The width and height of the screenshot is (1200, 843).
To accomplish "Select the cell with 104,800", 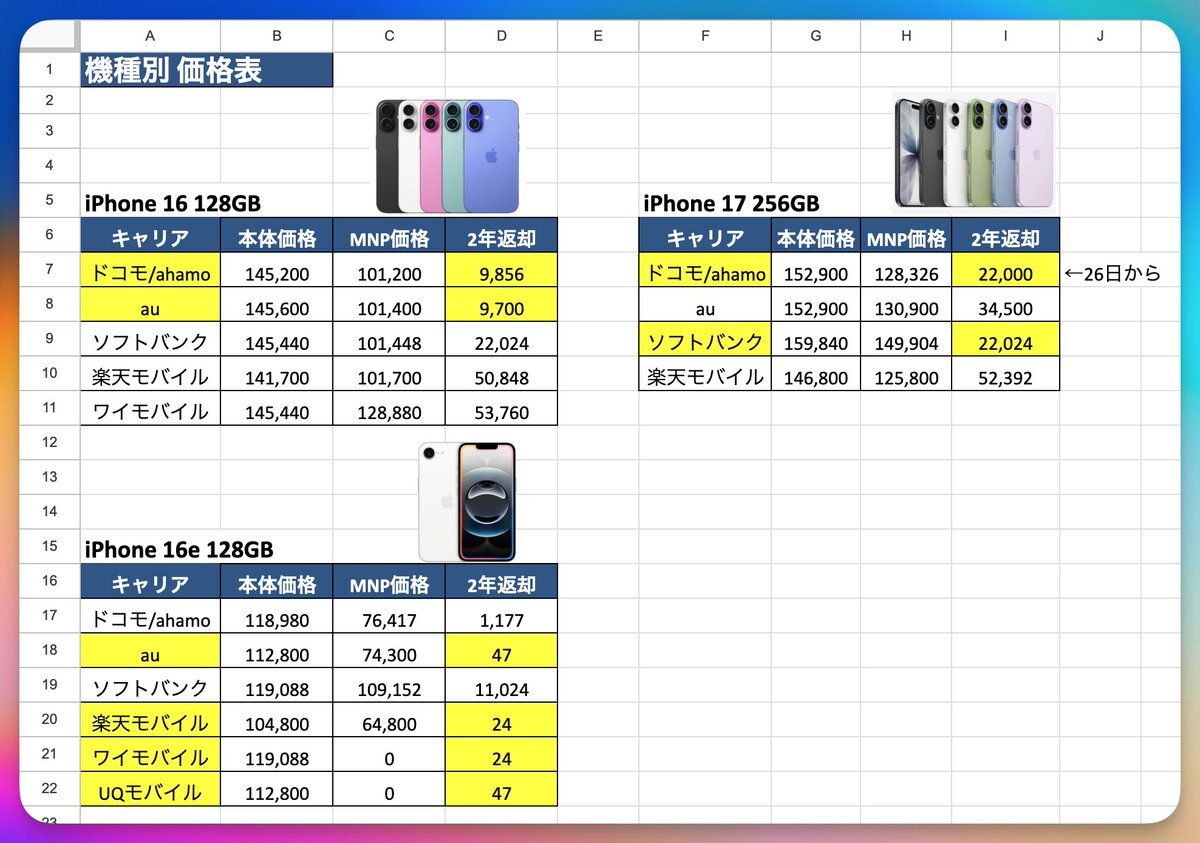I will [277, 720].
